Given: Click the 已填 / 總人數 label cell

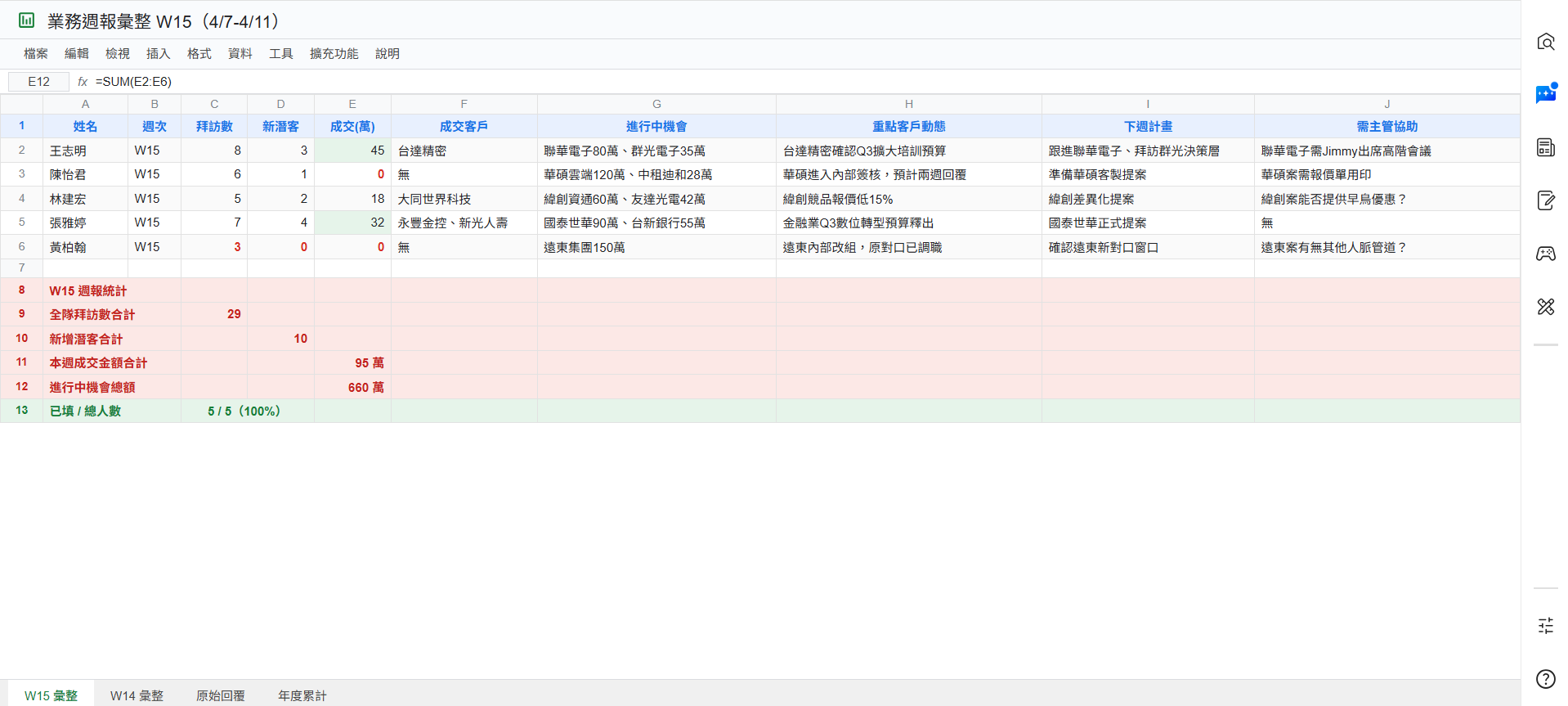Looking at the screenshot, I should pyautogui.click(x=112, y=411).
